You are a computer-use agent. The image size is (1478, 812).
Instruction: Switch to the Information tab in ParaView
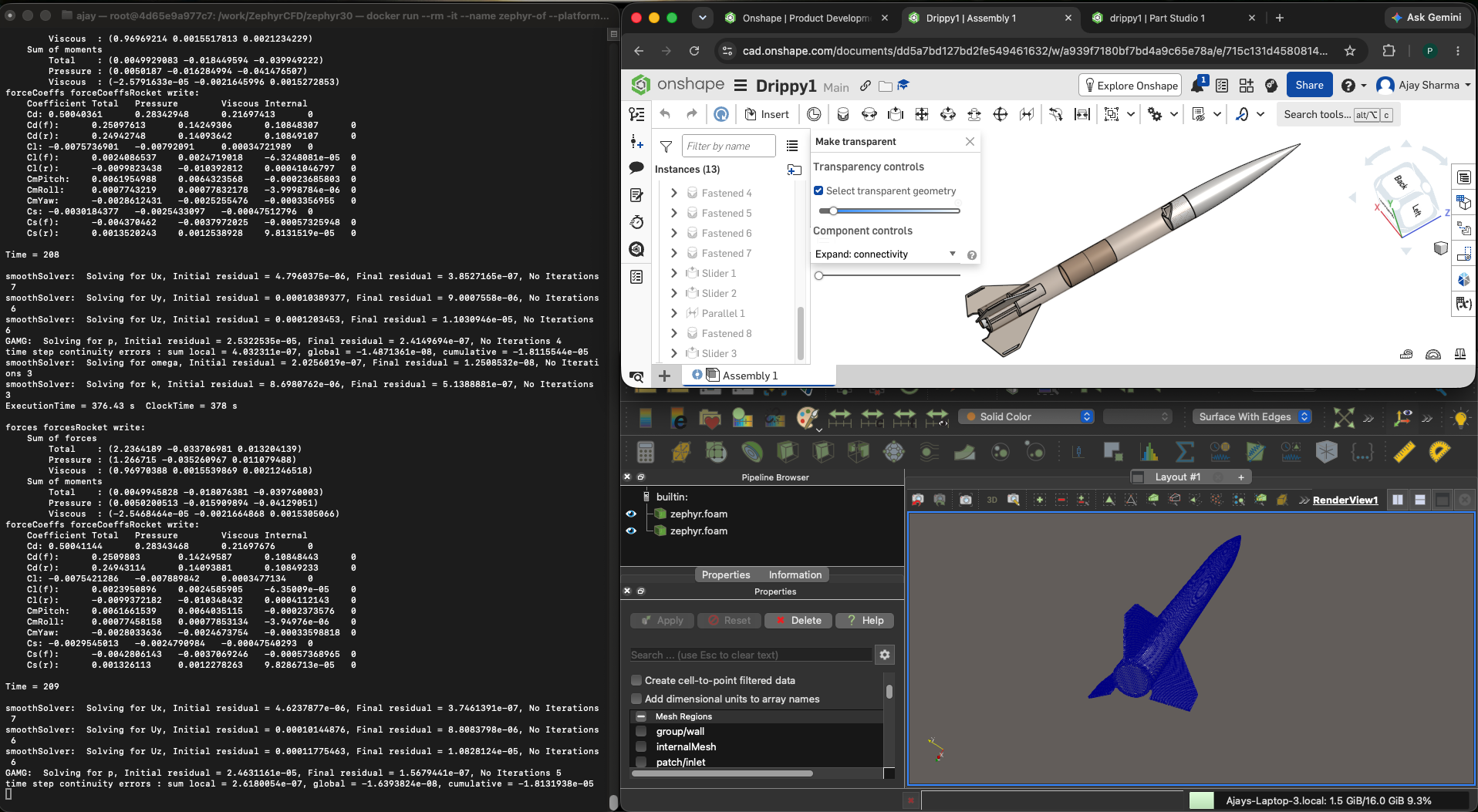tap(795, 574)
